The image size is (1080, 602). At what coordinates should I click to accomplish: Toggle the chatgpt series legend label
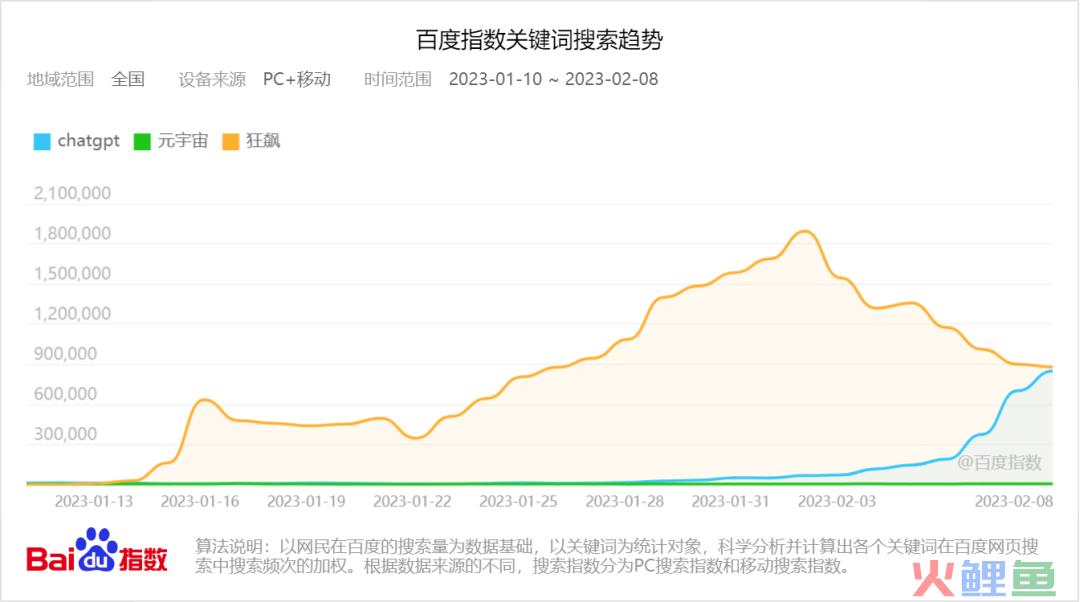(88, 141)
